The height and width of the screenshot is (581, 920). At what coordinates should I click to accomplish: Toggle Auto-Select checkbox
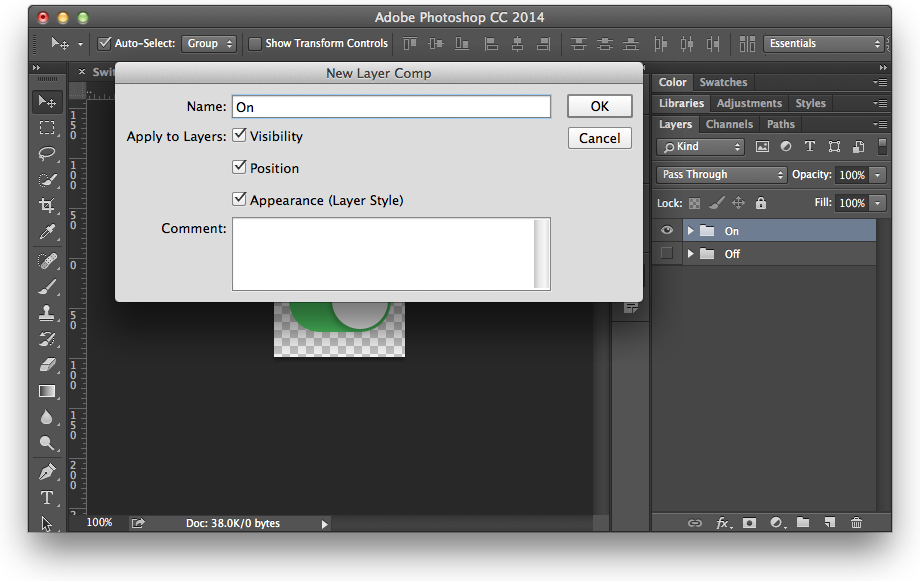pyautogui.click(x=104, y=43)
